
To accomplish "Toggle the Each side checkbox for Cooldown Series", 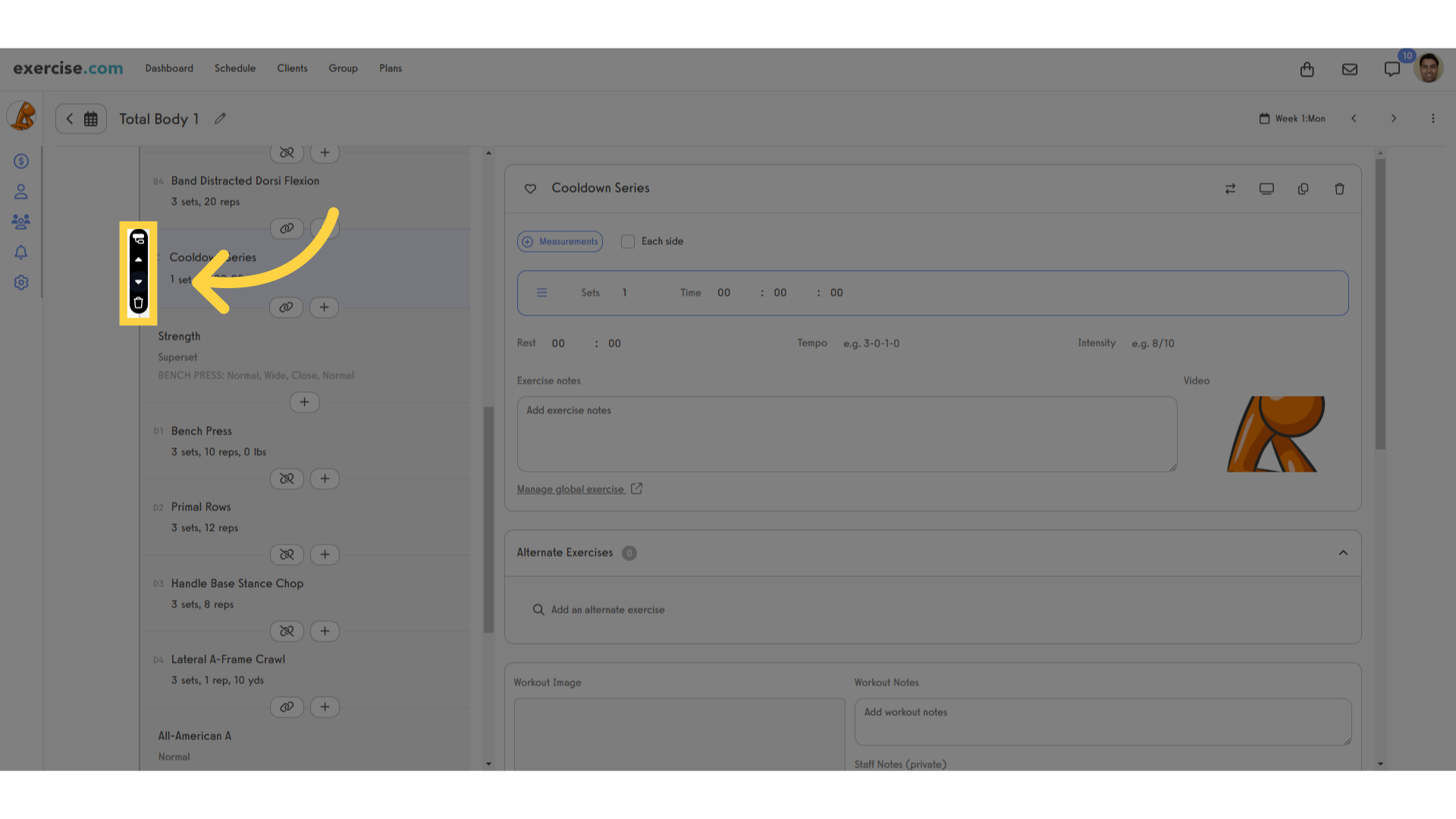I will point(628,241).
